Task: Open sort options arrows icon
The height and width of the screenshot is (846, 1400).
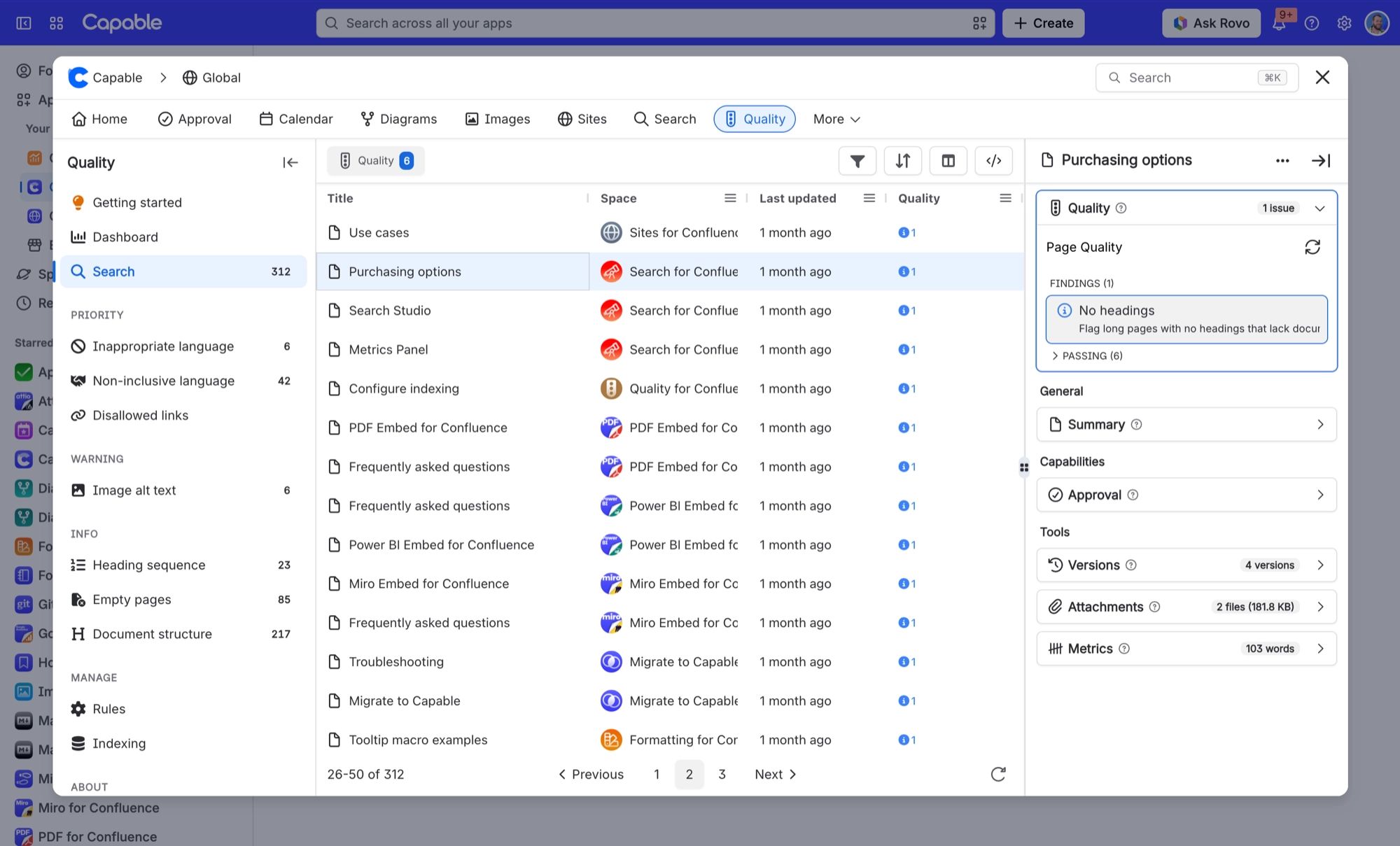Action: pos(902,161)
